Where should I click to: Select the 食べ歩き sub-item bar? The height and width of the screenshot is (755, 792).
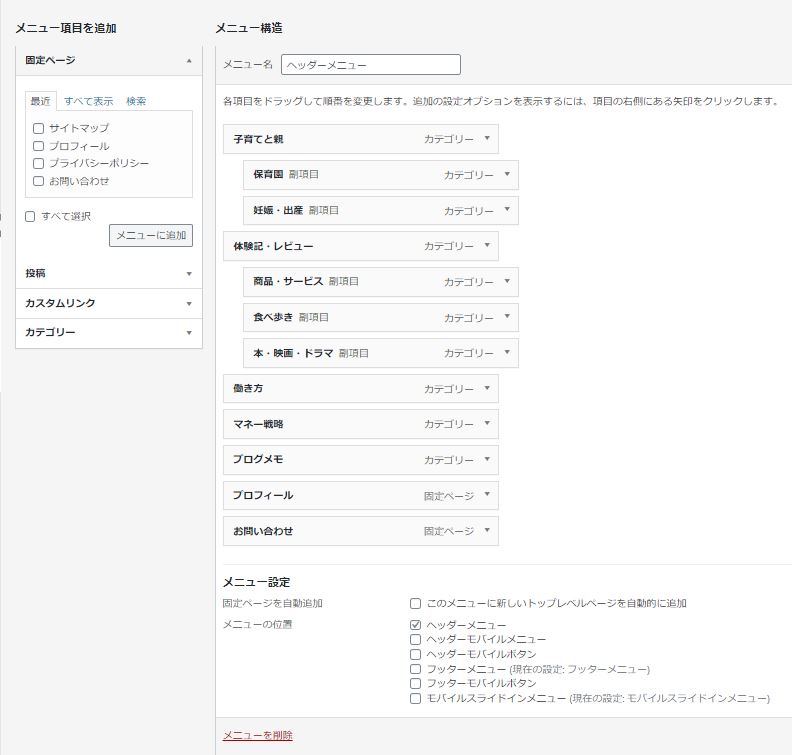381,317
